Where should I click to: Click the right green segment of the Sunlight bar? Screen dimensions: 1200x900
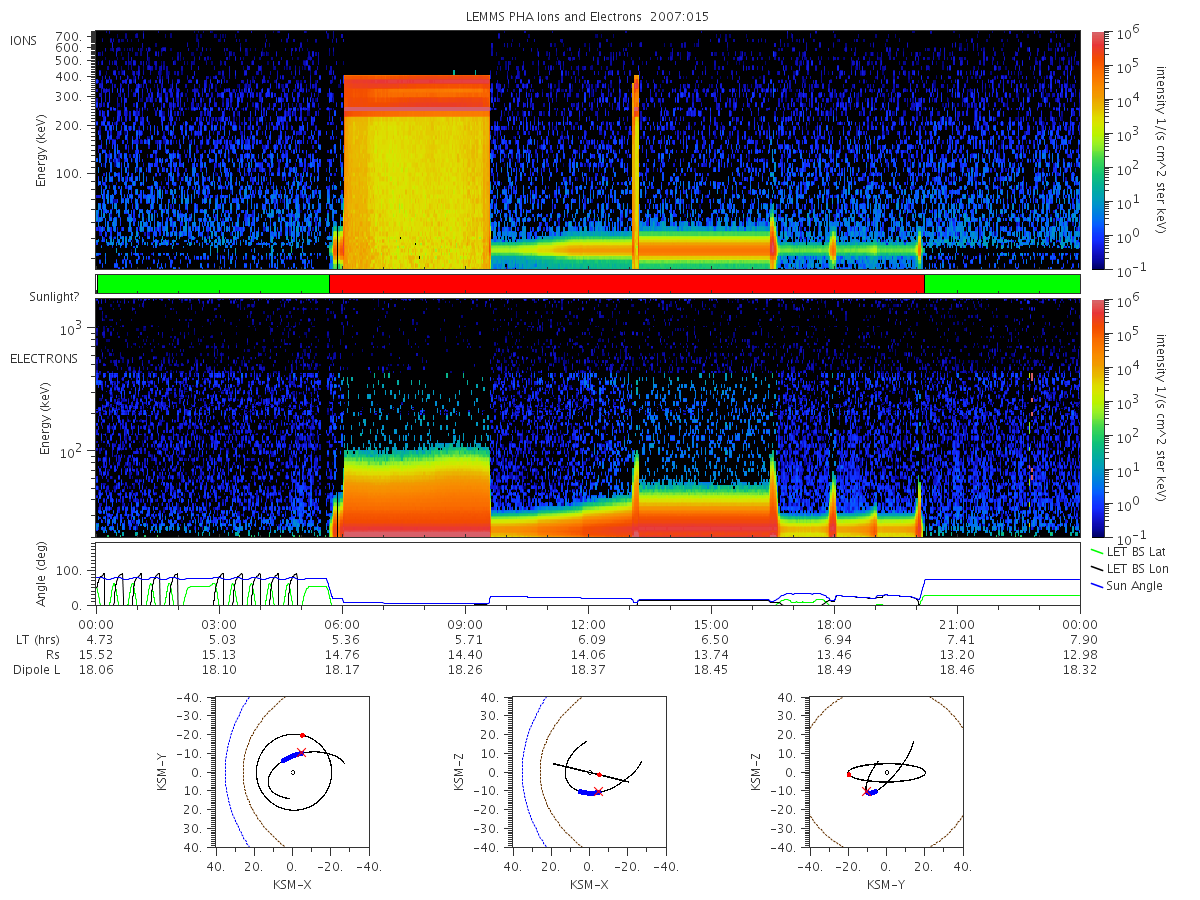(1002, 284)
